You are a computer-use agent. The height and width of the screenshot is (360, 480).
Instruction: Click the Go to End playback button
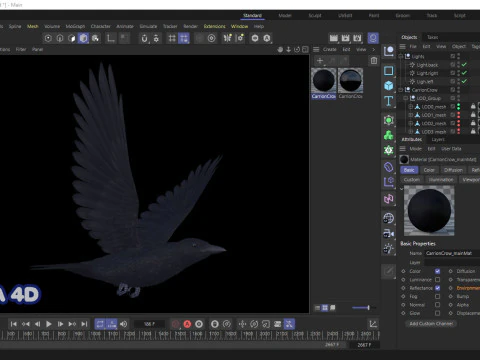click(84, 324)
